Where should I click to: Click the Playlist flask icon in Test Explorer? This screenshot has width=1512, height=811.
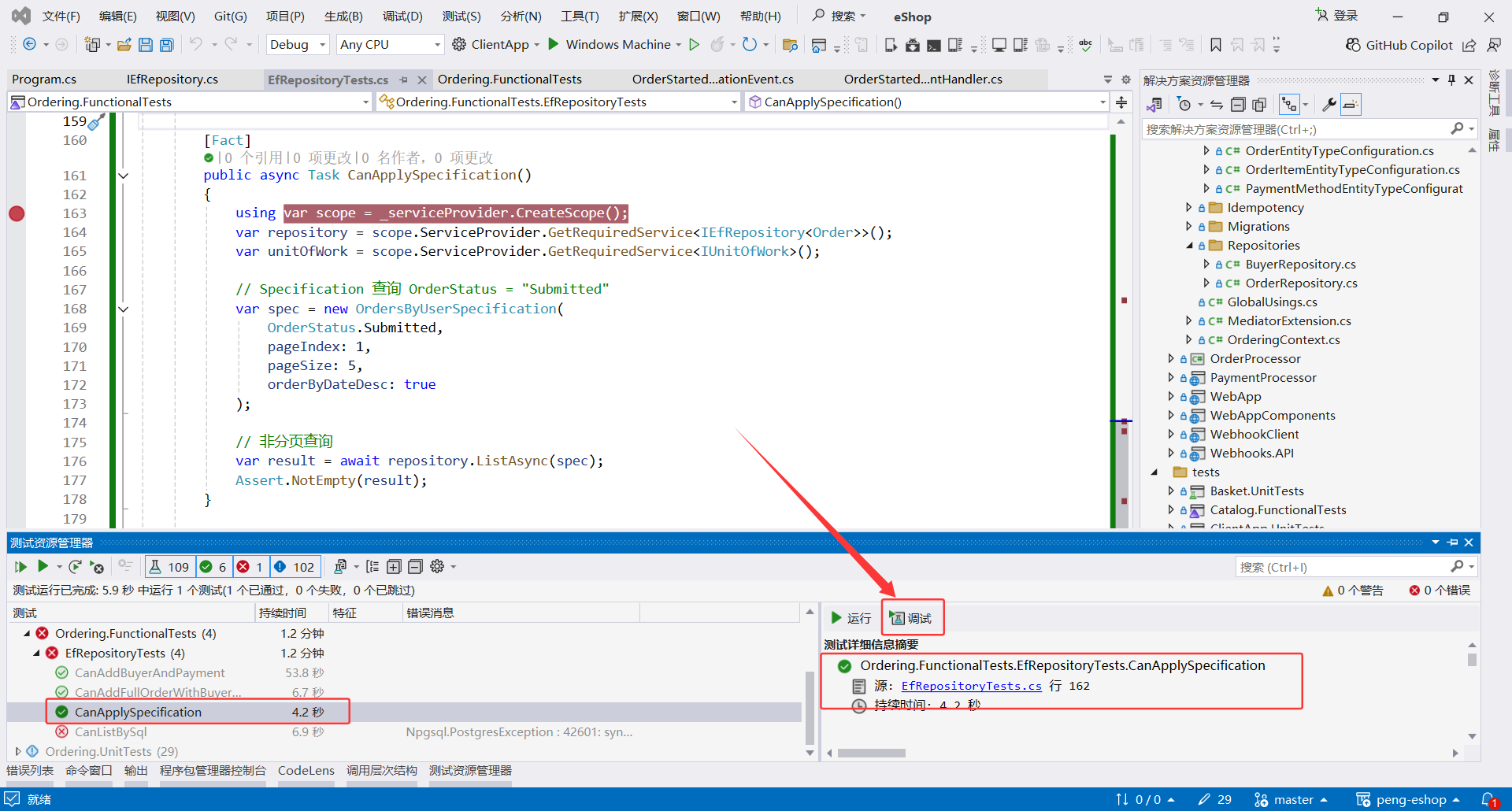pyautogui.click(x=340, y=566)
